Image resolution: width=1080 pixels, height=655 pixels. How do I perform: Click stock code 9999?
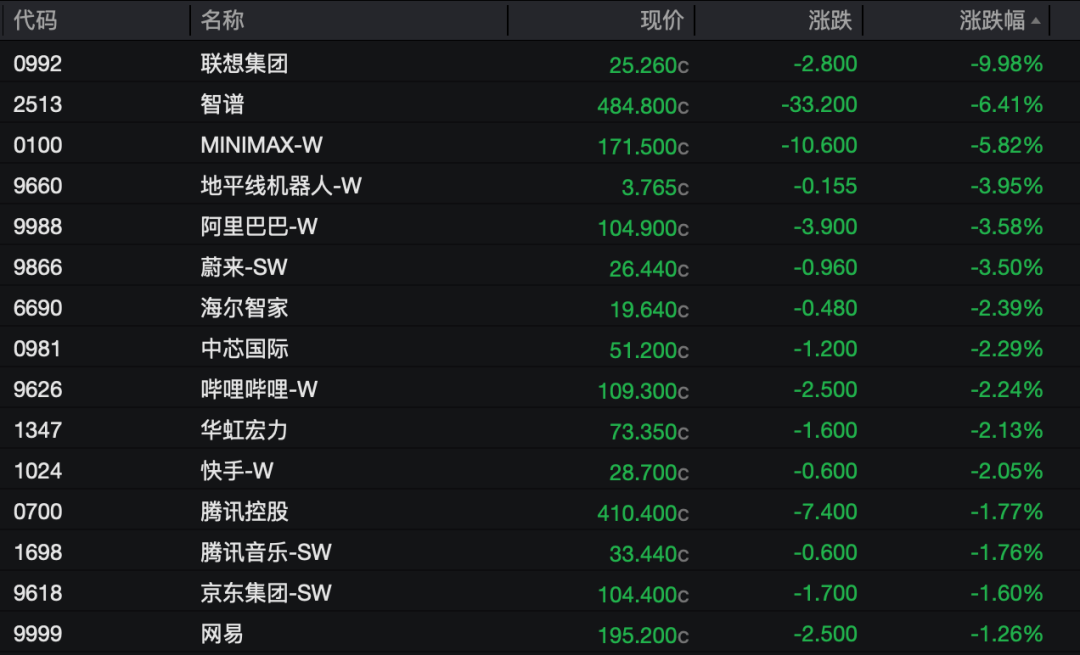coord(38,633)
